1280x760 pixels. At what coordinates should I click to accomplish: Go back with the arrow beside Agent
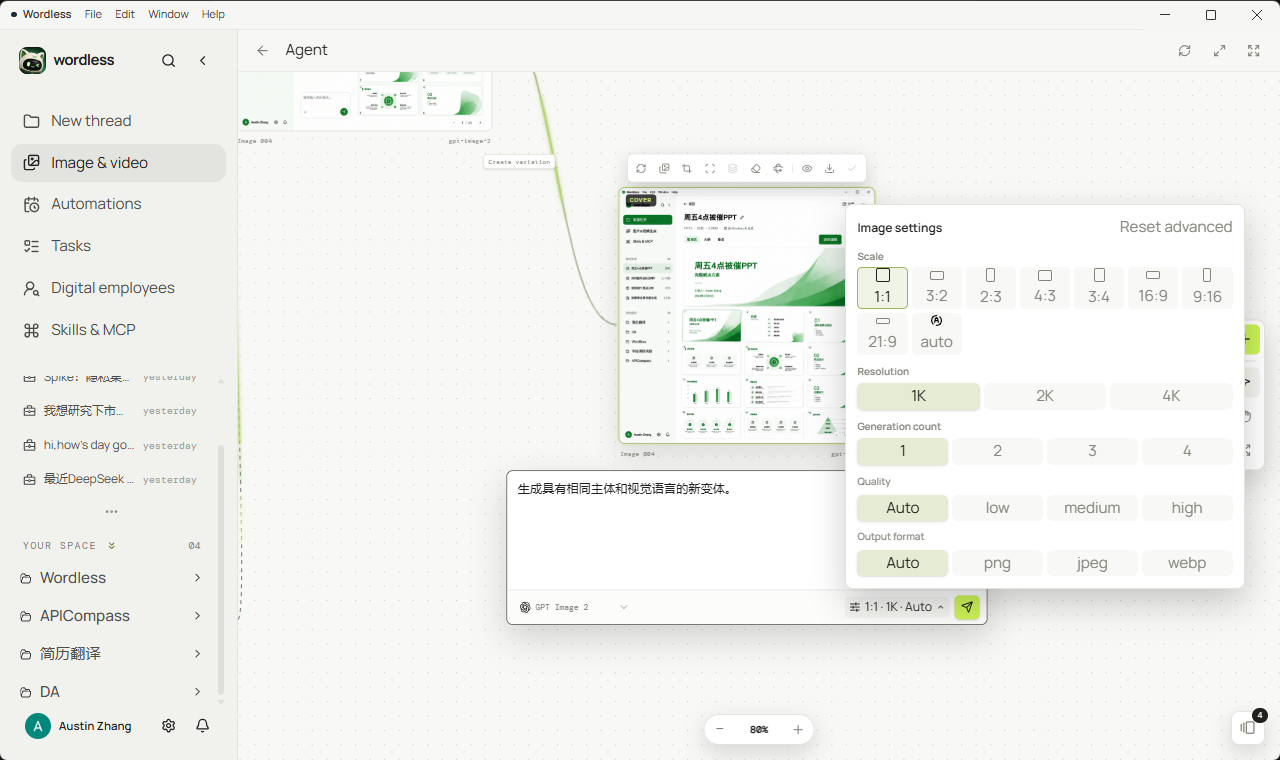(x=262, y=50)
